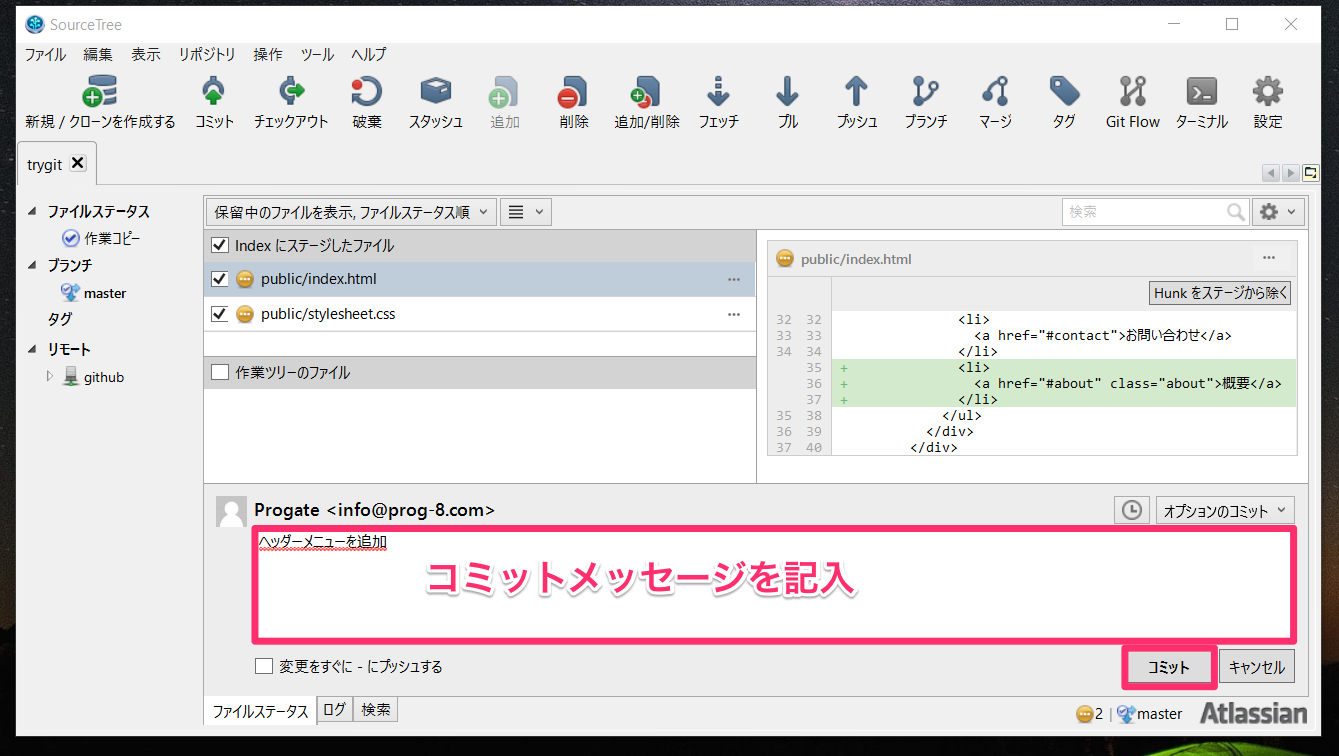
Task: Open the リポジトリ menu
Action: click(x=206, y=54)
